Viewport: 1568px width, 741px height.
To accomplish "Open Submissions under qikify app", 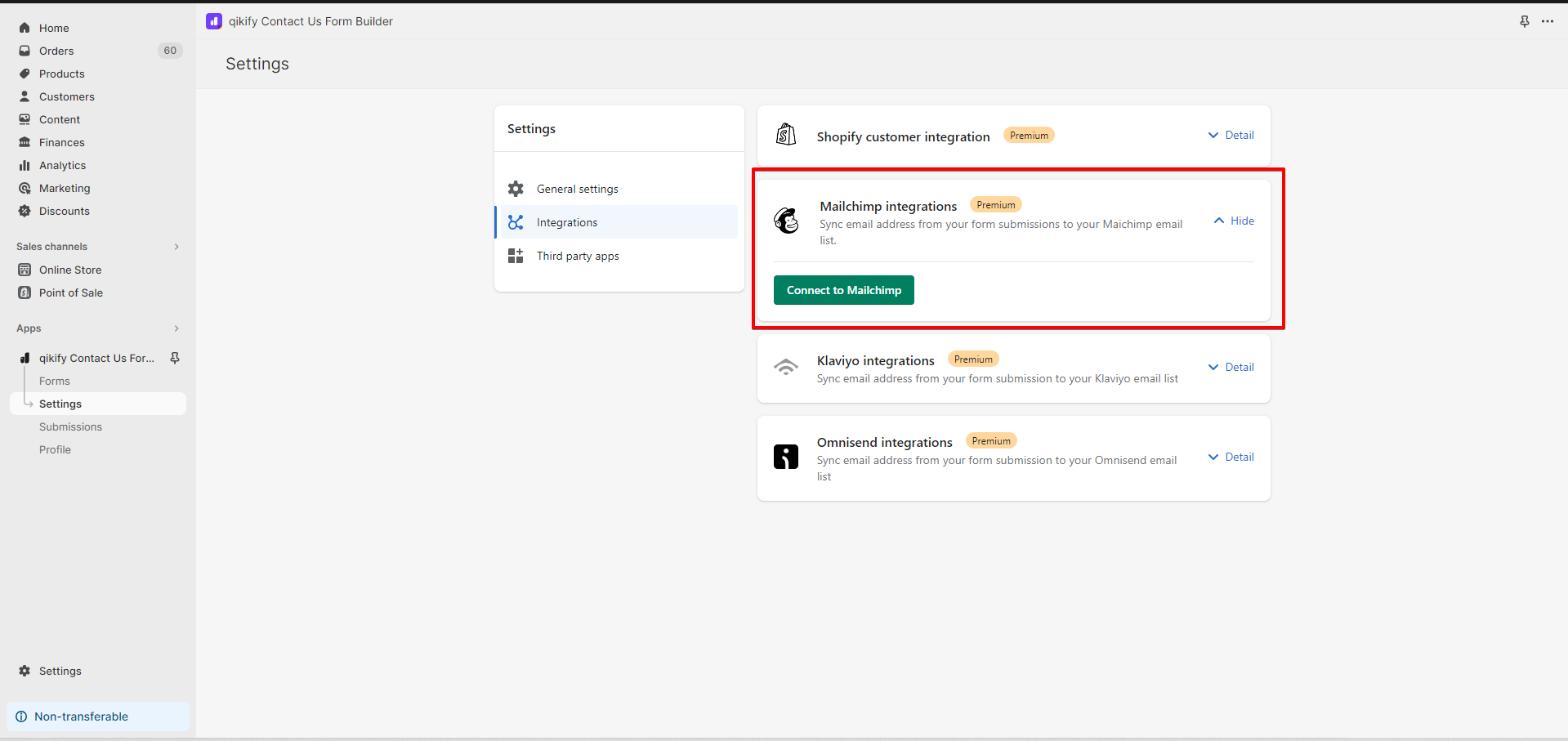I will click(70, 426).
